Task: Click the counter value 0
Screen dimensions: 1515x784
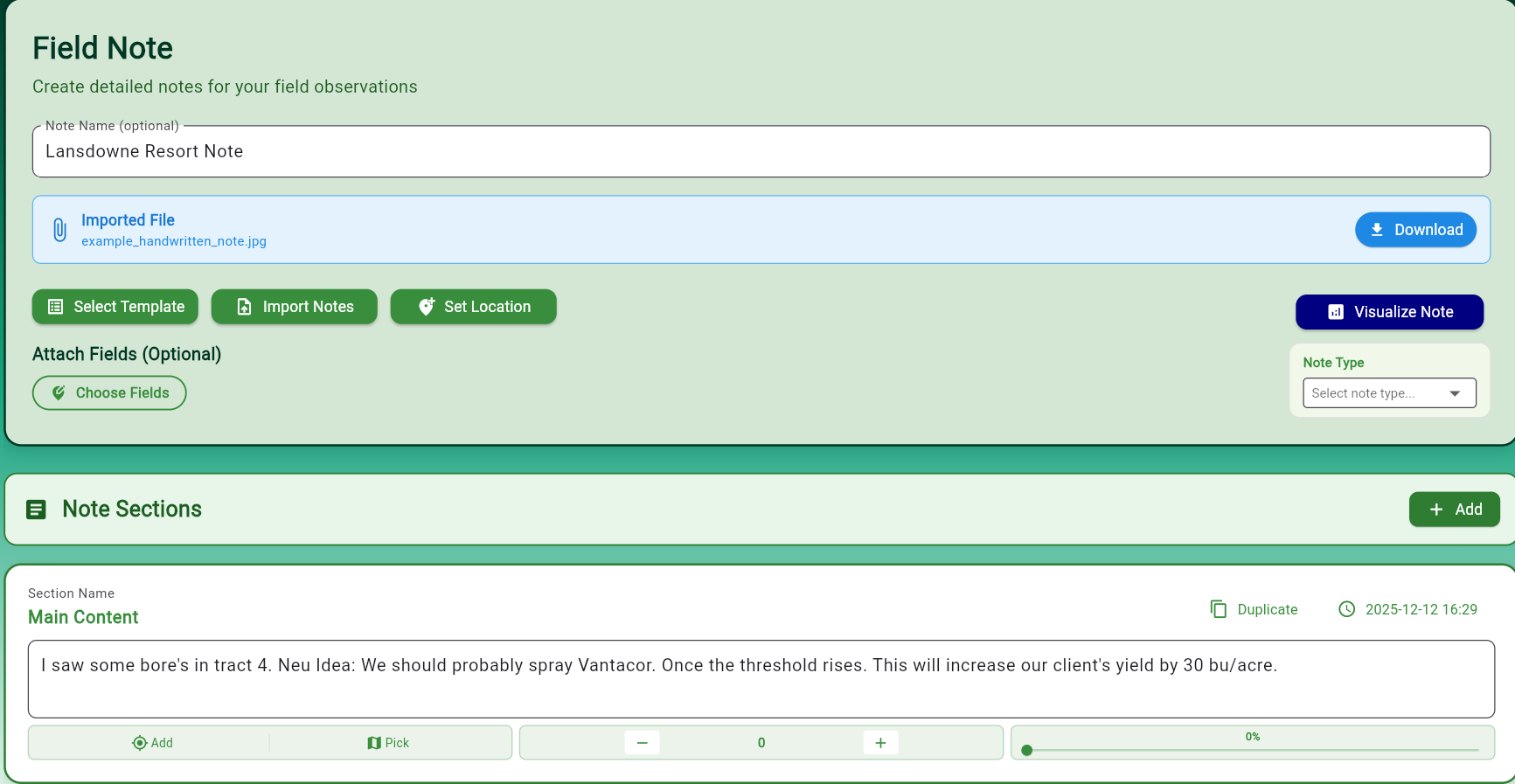Action: (761, 743)
